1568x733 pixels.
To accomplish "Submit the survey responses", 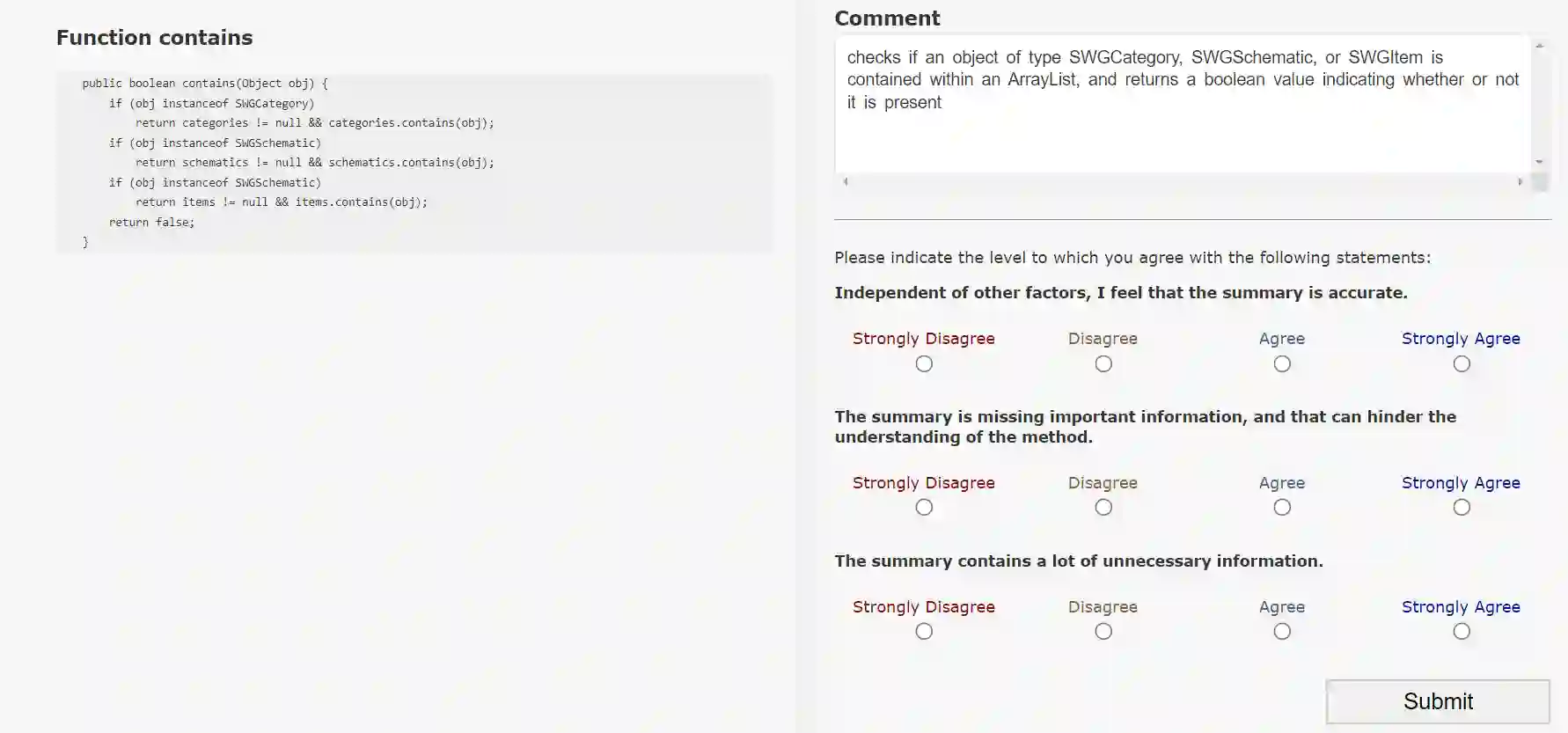I will tap(1438, 701).
